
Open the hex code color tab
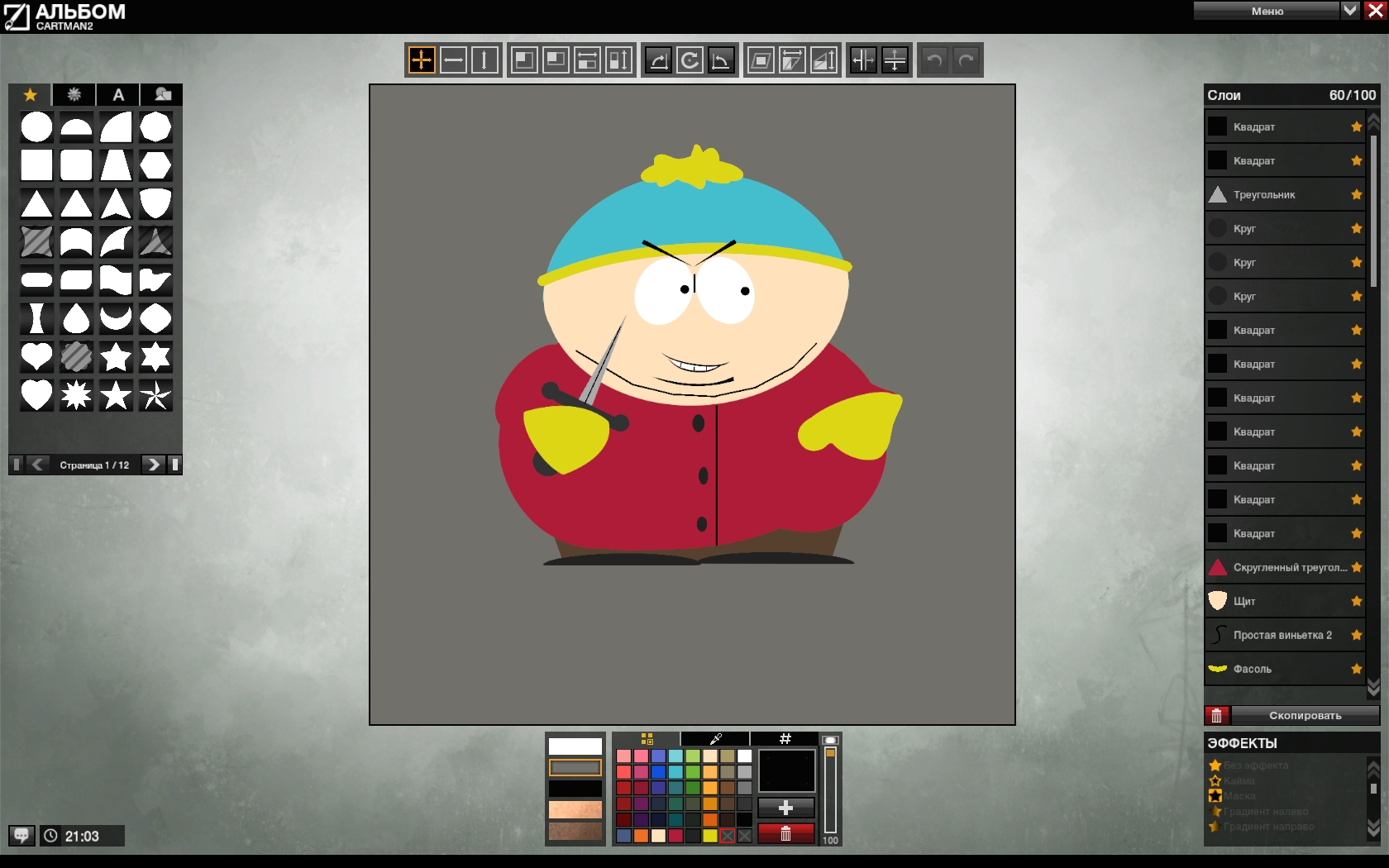[x=785, y=738]
